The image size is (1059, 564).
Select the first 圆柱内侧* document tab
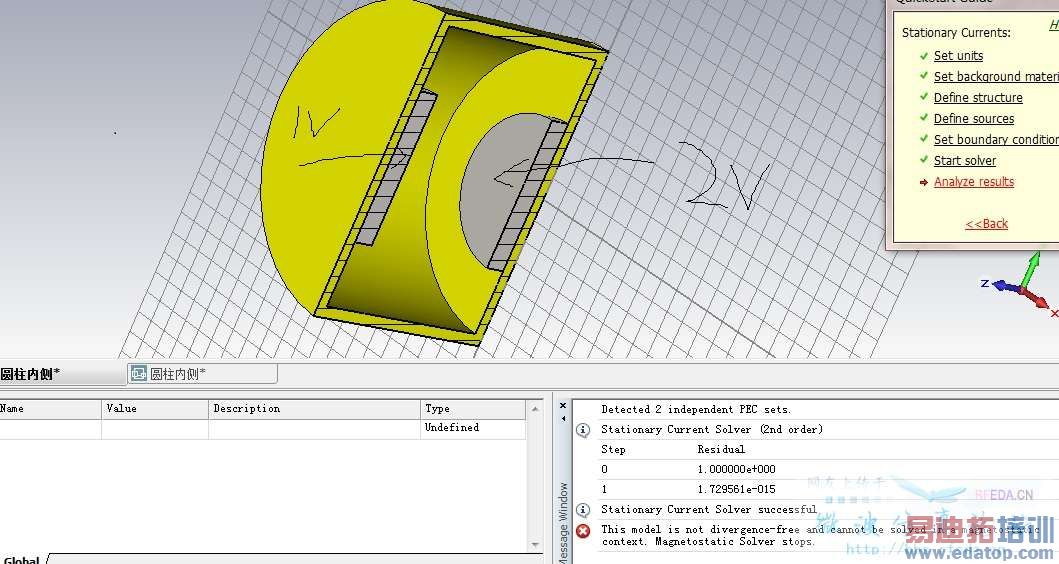[x=62, y=374]
